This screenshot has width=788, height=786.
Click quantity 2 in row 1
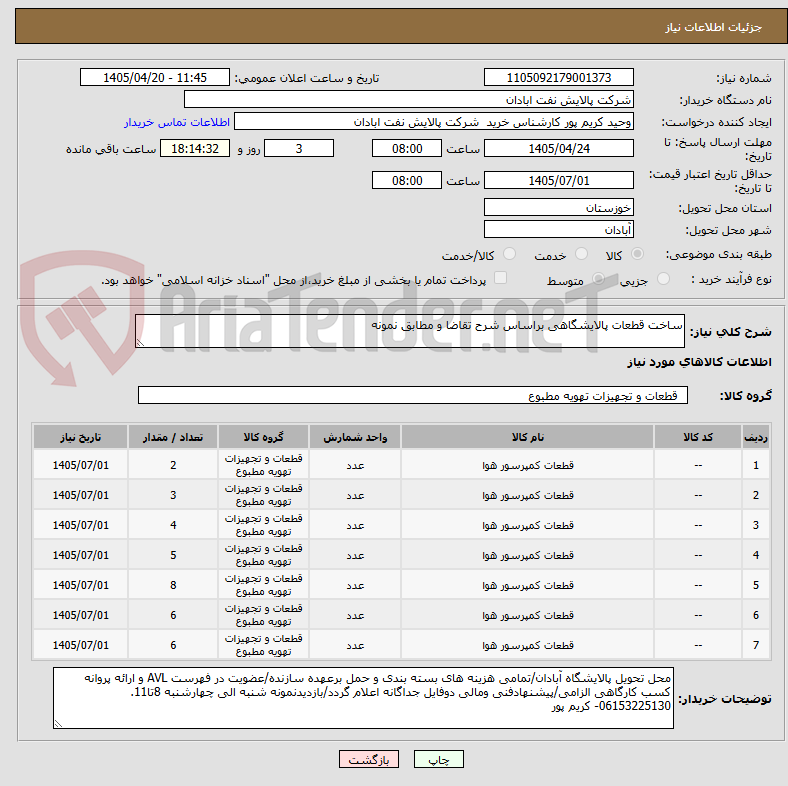pos(173,465)
